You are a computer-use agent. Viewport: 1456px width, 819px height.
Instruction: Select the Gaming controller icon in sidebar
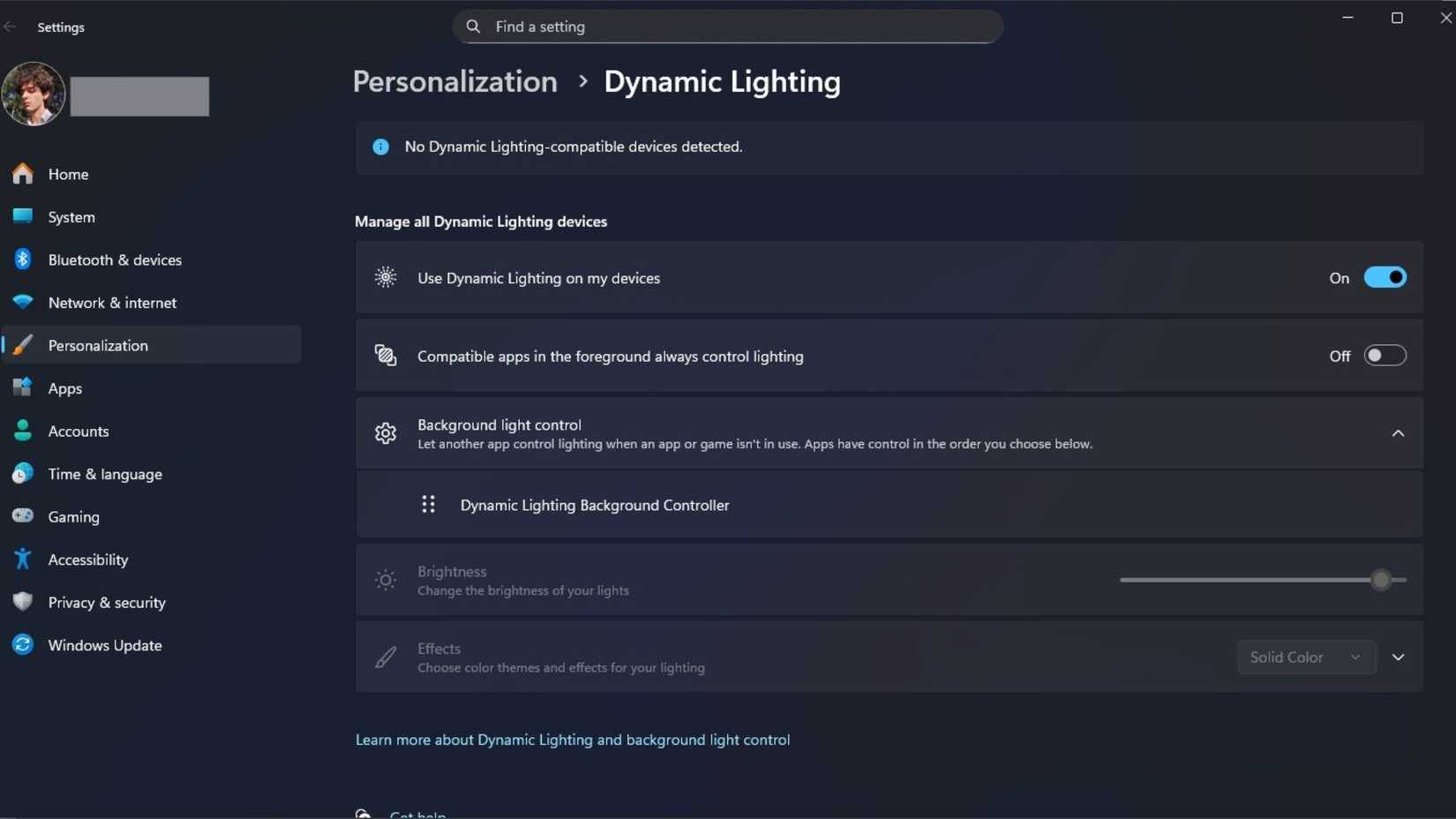(x=22, y=516)
